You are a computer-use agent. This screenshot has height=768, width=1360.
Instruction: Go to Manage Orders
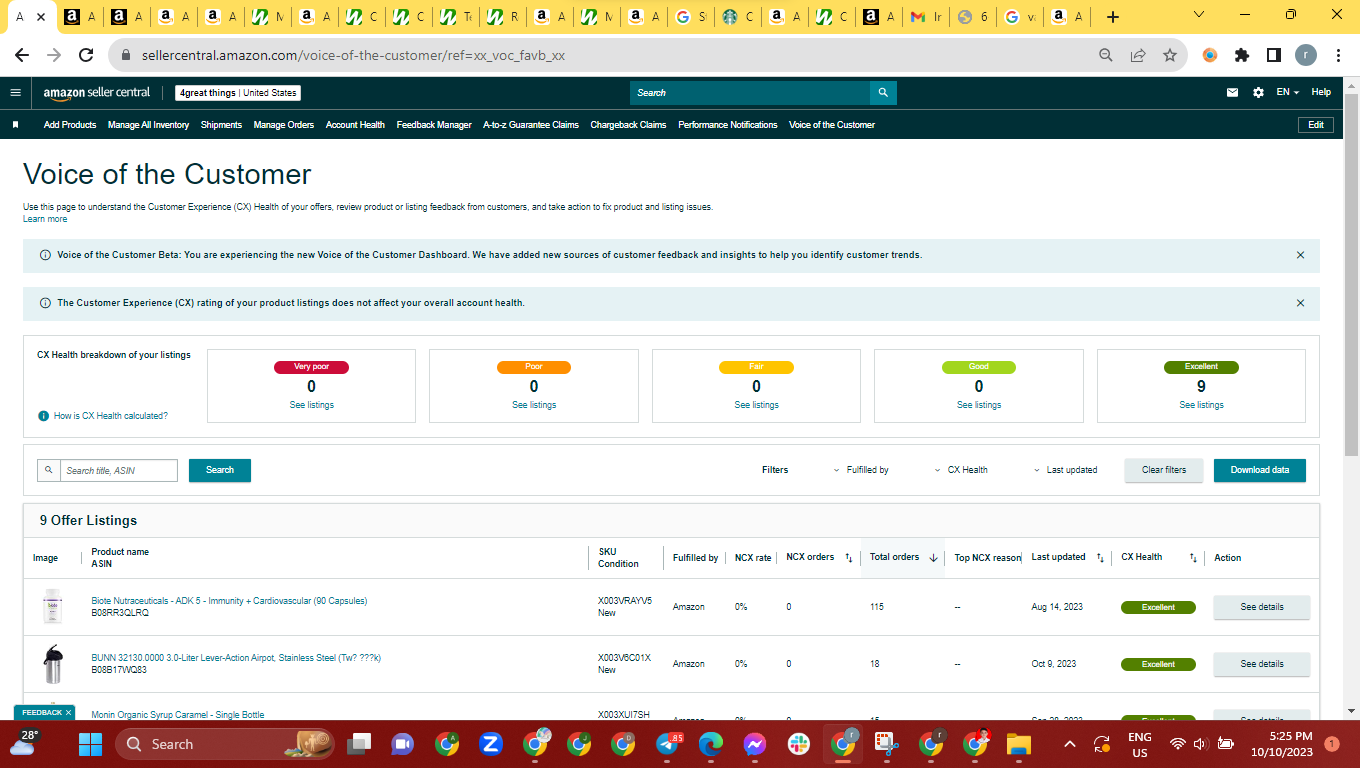click(284, 125)
